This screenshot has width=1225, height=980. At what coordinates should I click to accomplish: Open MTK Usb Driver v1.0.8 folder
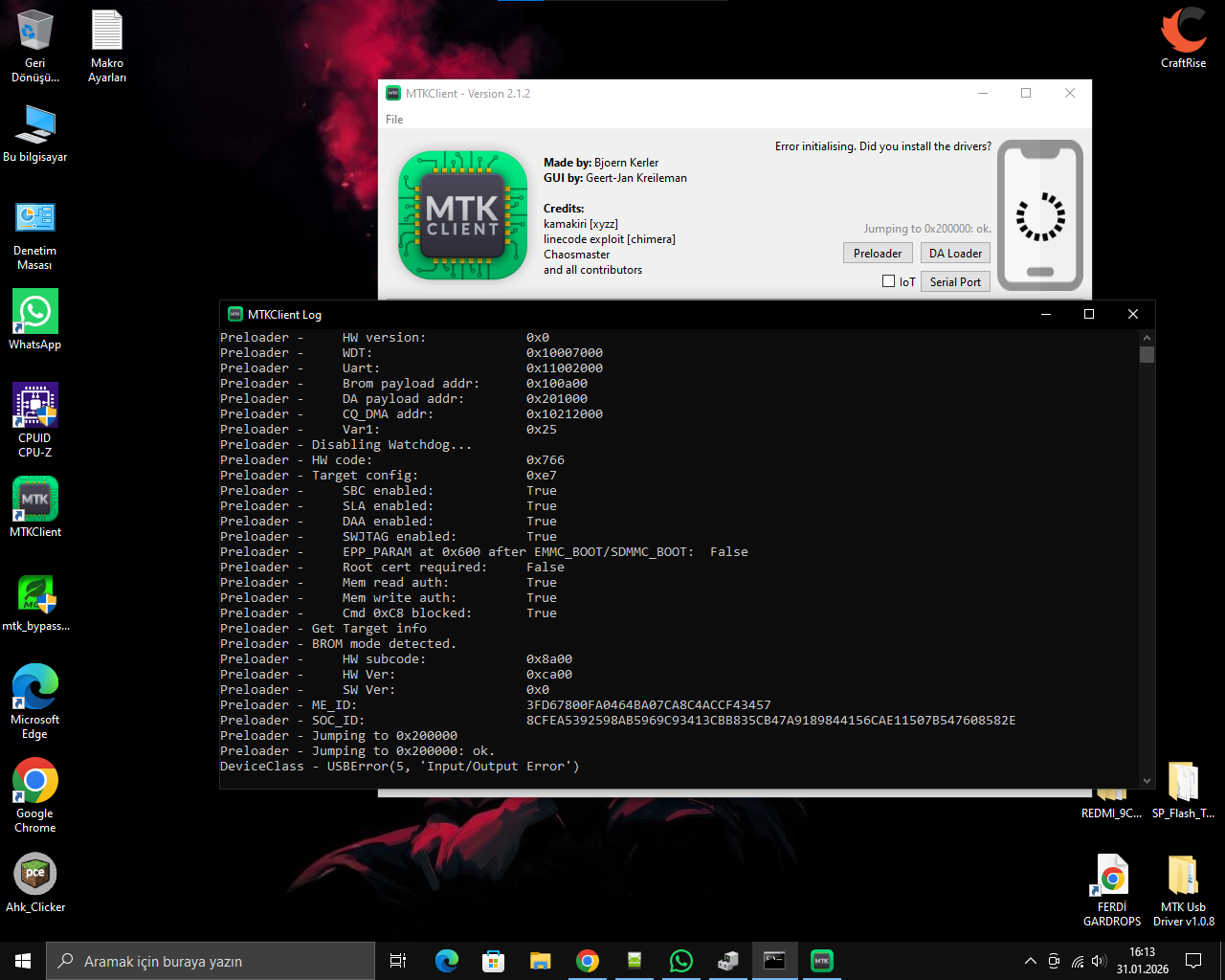click(1184, 890)
